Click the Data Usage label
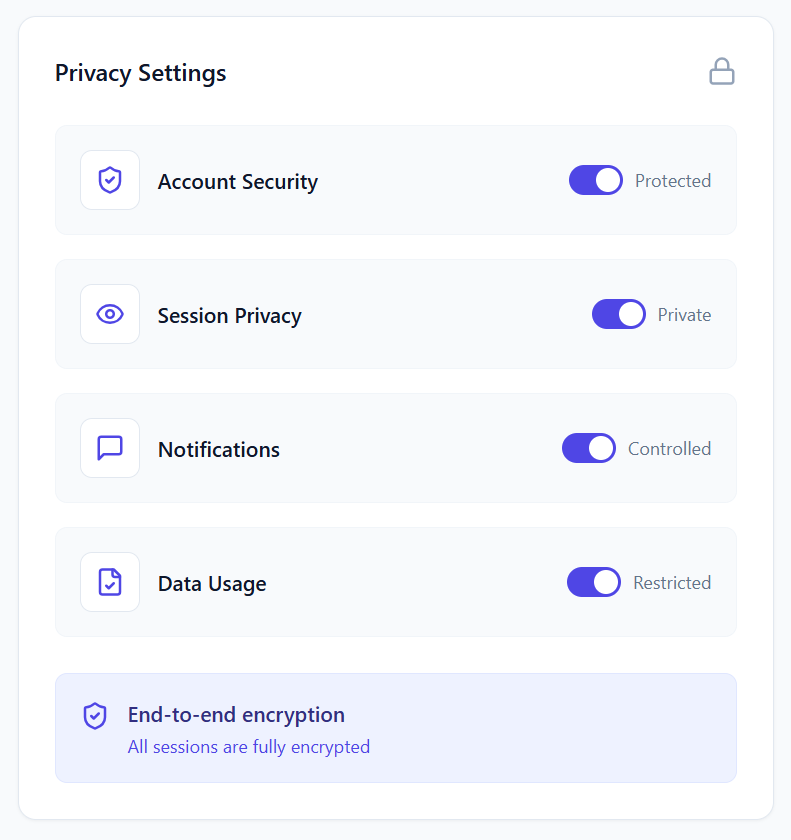This screenshot has height=840, width=791. point(212,584)
